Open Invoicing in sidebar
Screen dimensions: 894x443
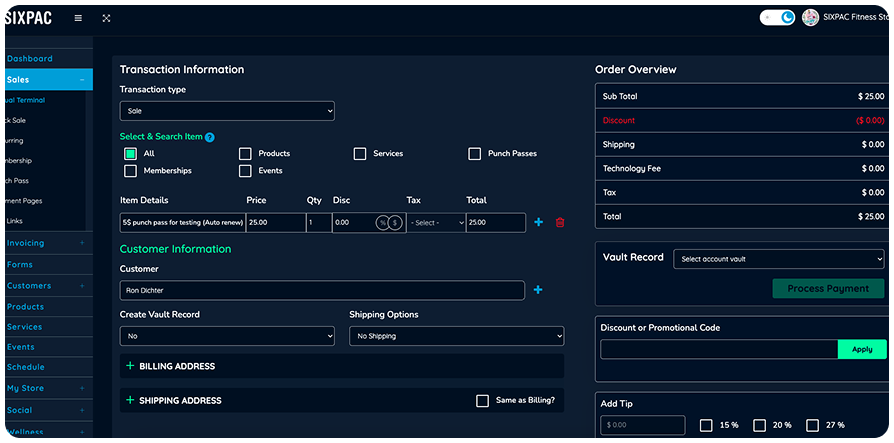pos(25,243)
